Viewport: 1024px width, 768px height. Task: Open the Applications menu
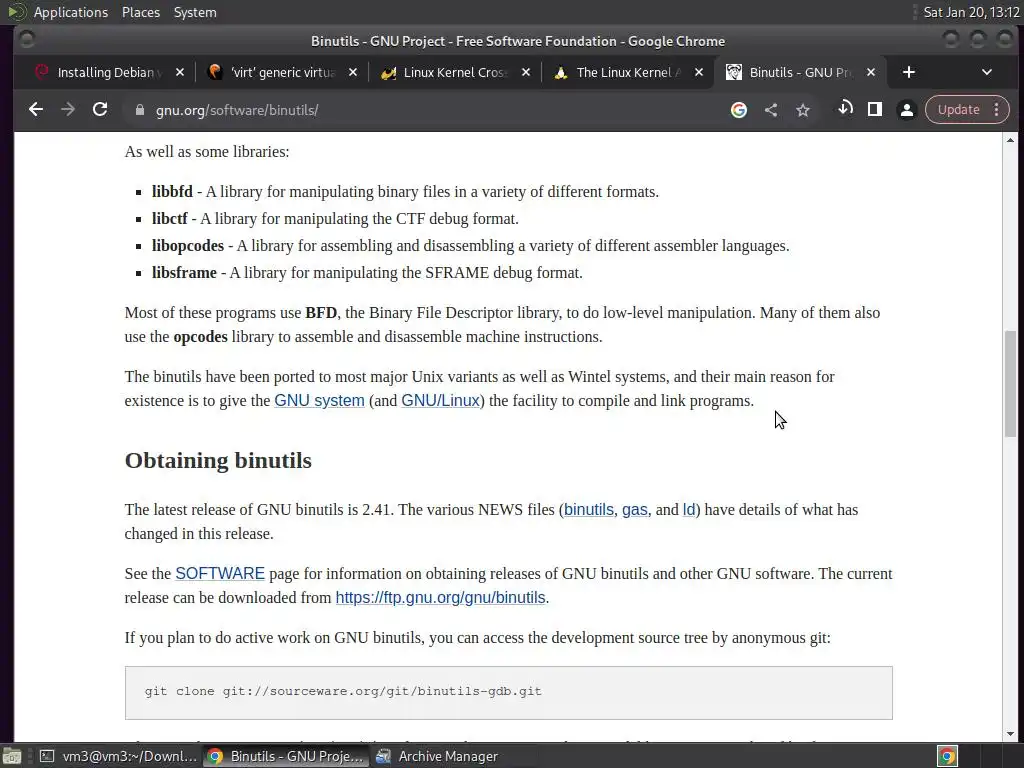coord(71,12)
